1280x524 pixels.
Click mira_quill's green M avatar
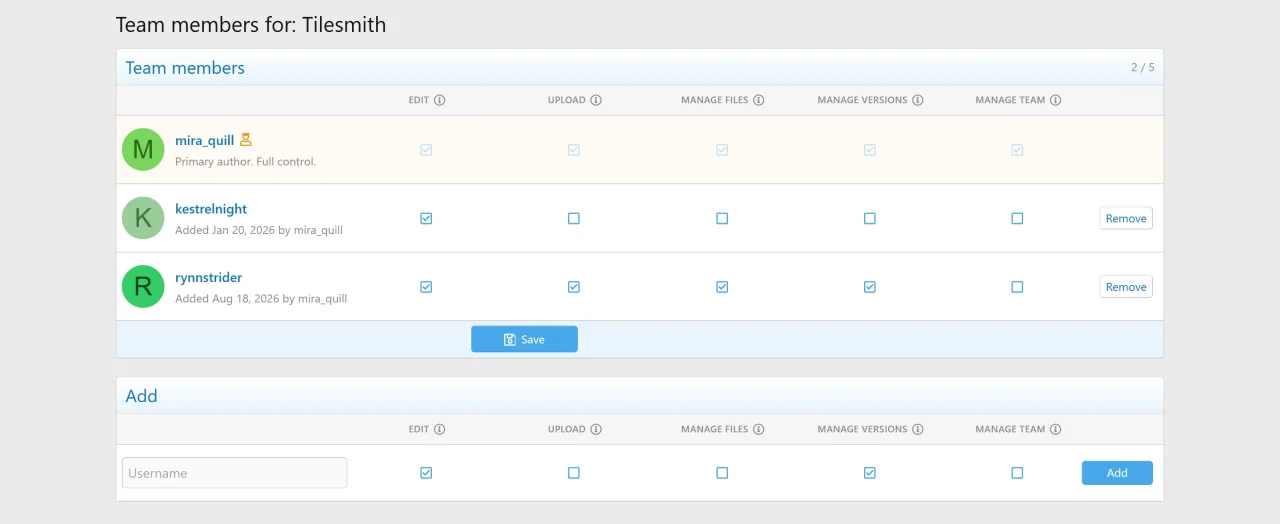(x=143, y=150)
